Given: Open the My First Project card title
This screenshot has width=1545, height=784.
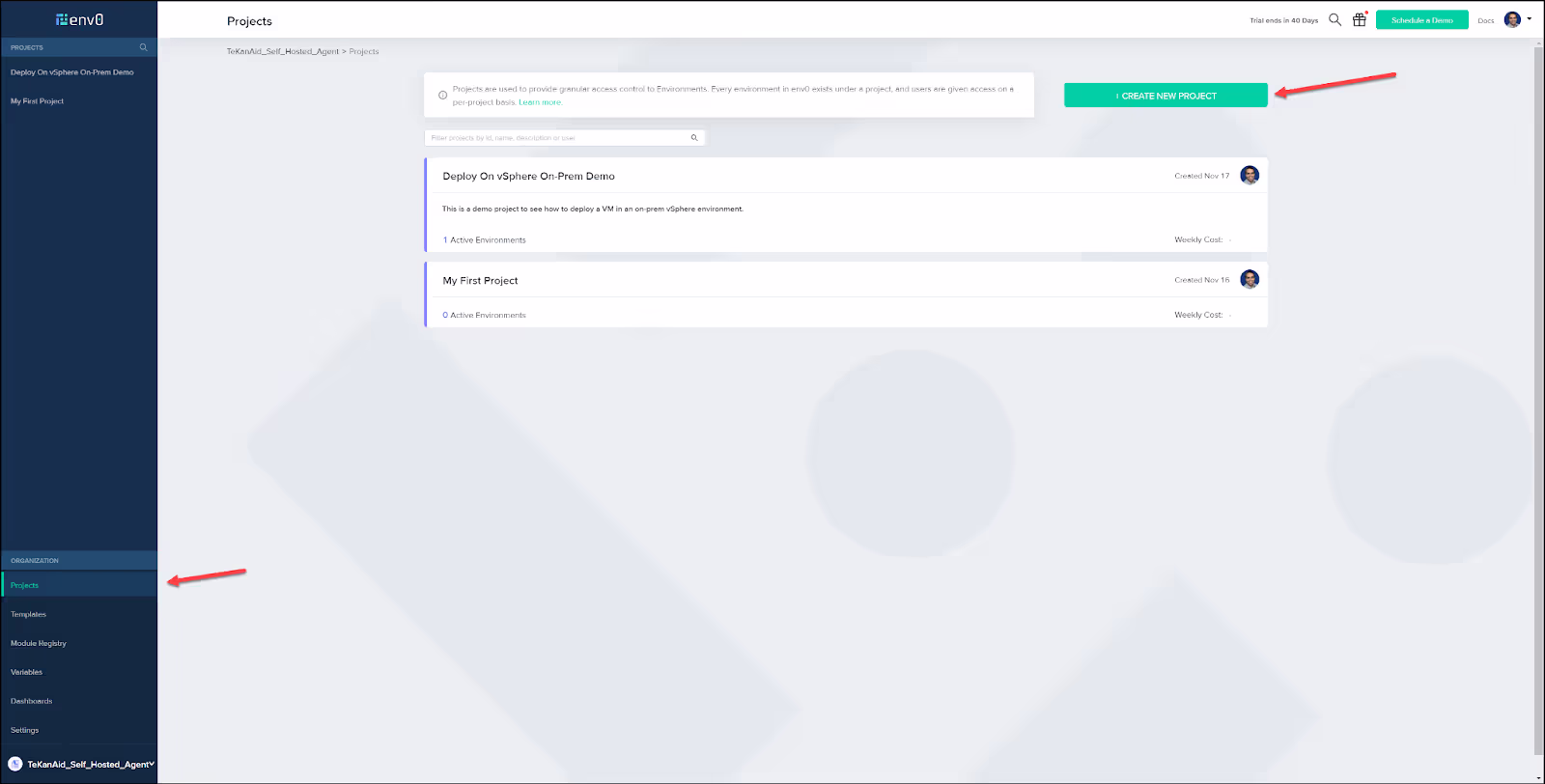Looking at the screenshot, I should (x=480, y=280).
